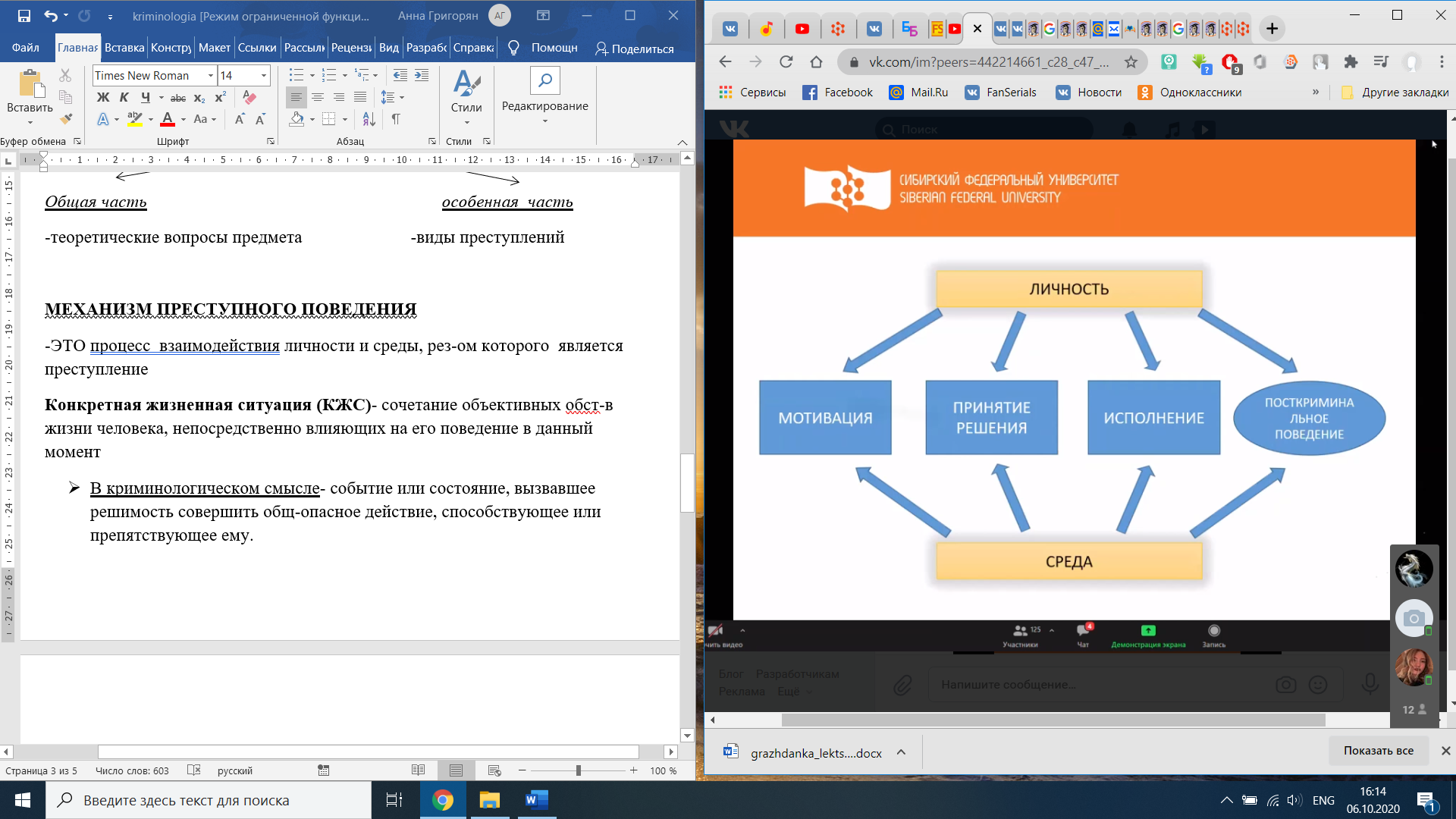Click the Word zoom level slider
This screenshot has height=819, width=1456.
point(578,770)
